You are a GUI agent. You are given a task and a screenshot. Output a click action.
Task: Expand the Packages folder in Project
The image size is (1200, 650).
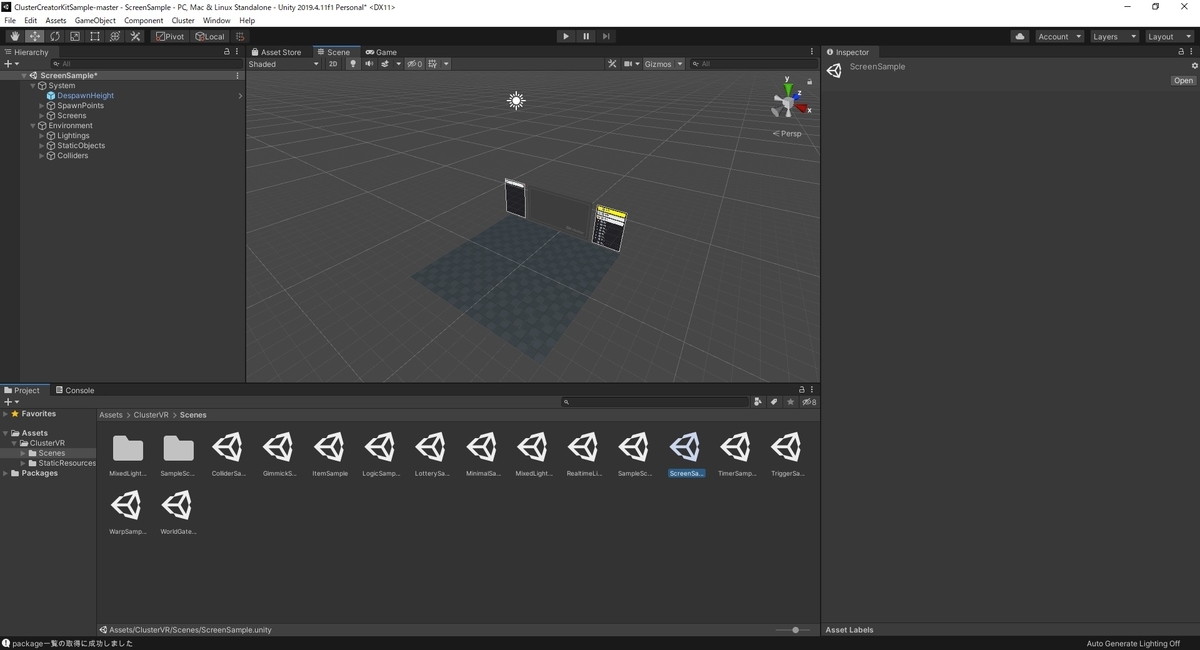click(5, 473)
